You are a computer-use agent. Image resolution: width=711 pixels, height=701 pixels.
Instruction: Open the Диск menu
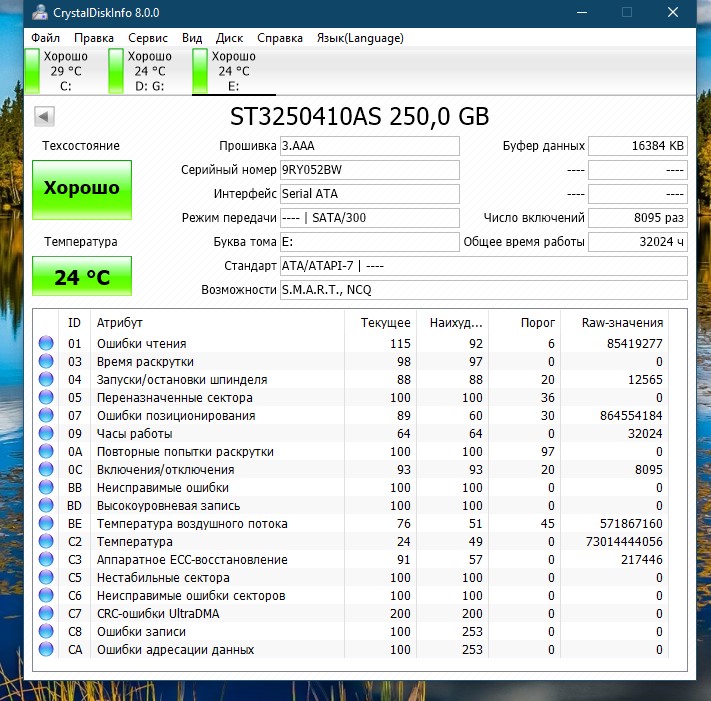pyautogui.click(x=229, y=38)
